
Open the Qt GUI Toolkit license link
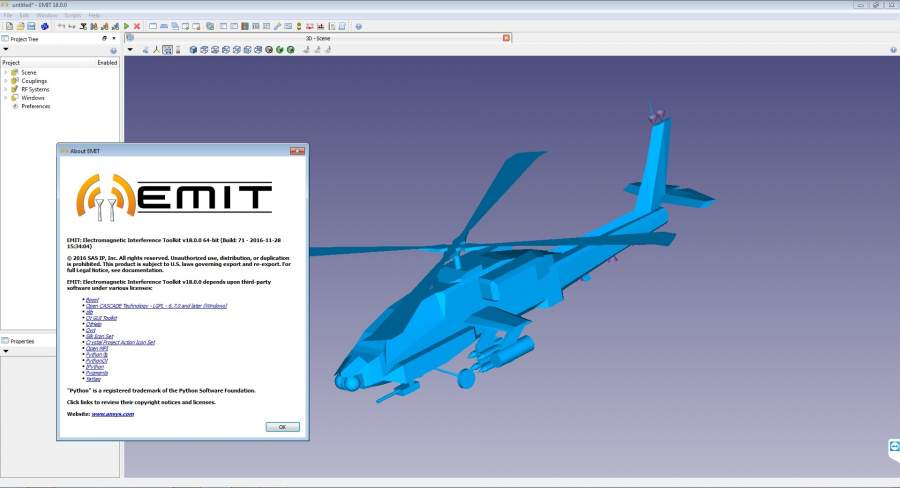[101, 318]
